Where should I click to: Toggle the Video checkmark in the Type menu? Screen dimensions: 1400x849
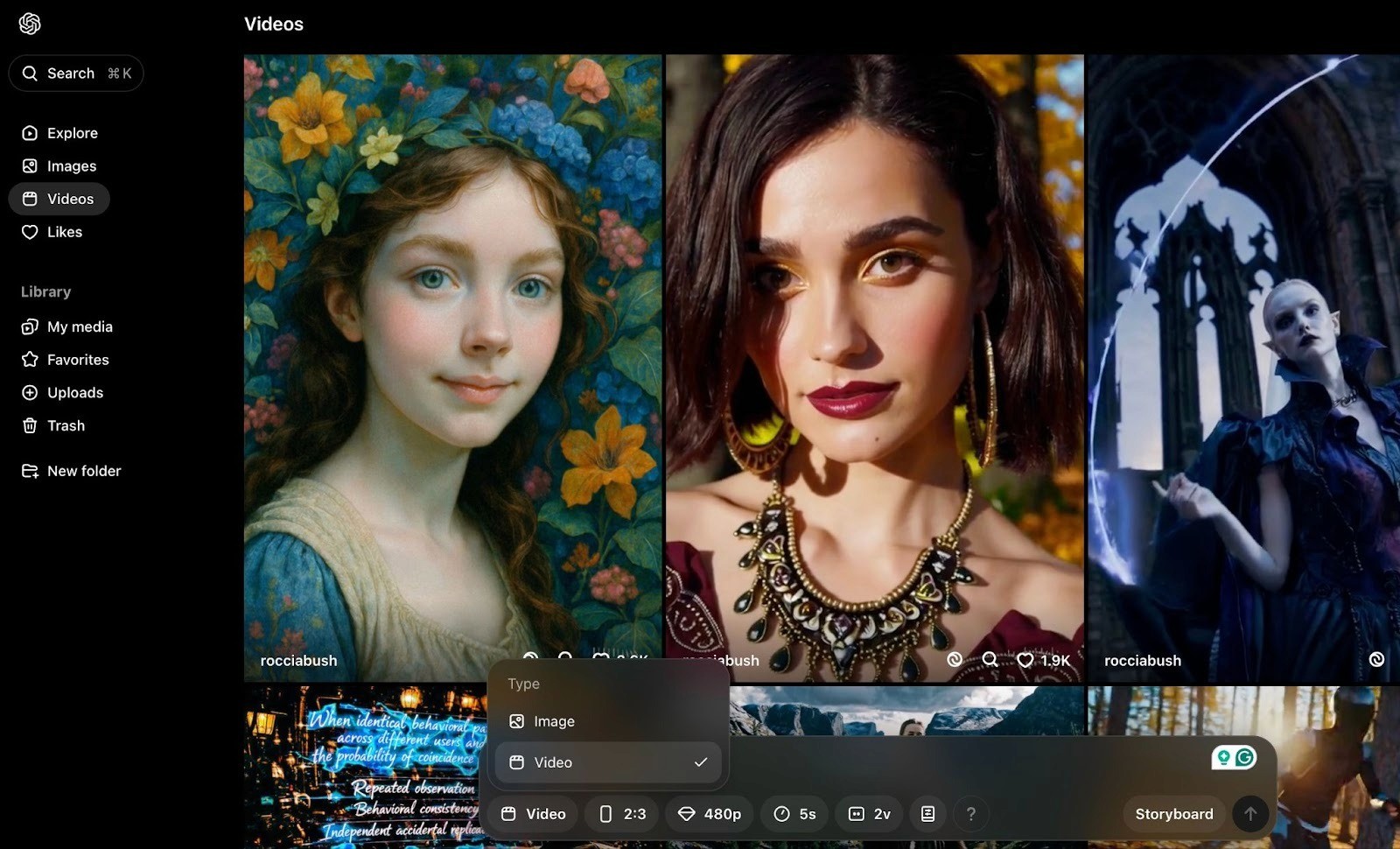(700, 761)
